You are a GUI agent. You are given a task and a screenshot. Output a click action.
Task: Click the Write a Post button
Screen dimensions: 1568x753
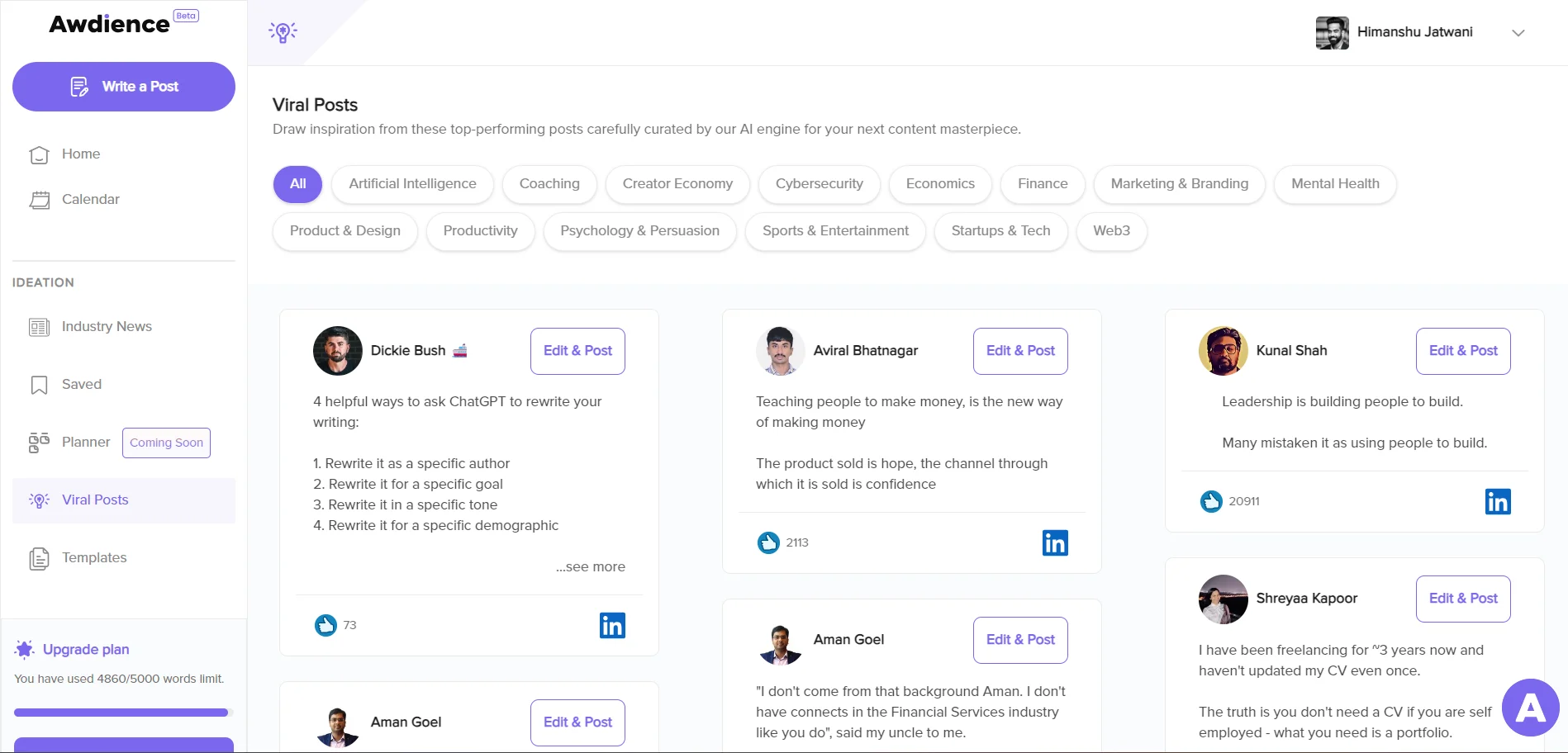coord(123,86)
